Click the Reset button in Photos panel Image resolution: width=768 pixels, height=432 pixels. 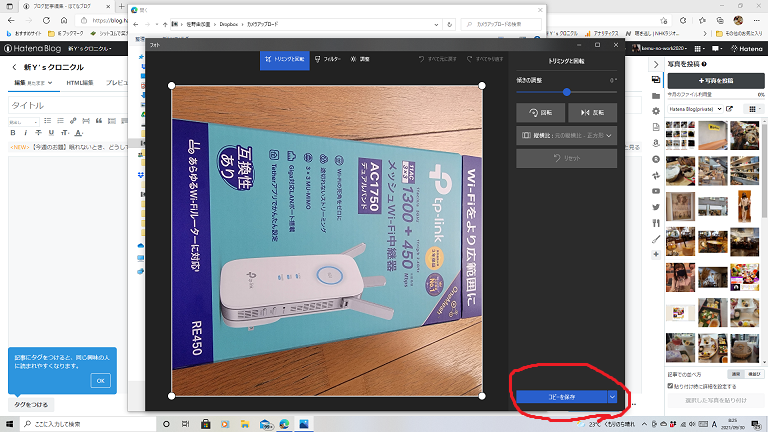click(x=566, y=158)
